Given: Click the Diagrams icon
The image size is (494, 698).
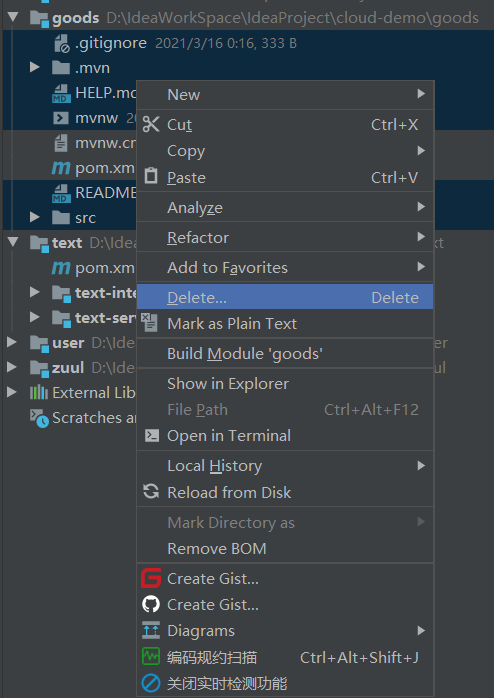Looking at the screenshot, I should point(151,630).
